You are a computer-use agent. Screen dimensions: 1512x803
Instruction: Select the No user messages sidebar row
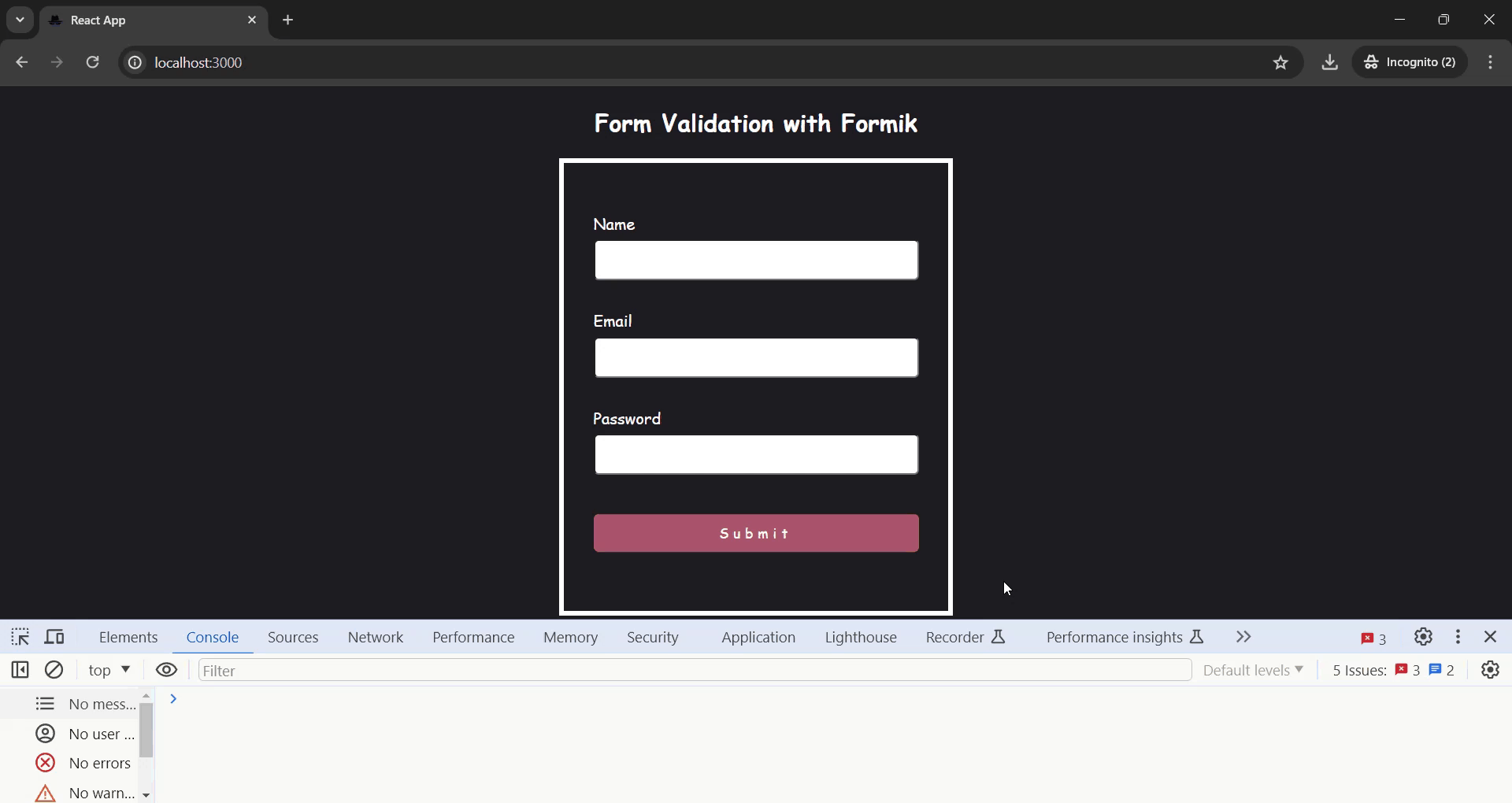(x=69, y=734)
